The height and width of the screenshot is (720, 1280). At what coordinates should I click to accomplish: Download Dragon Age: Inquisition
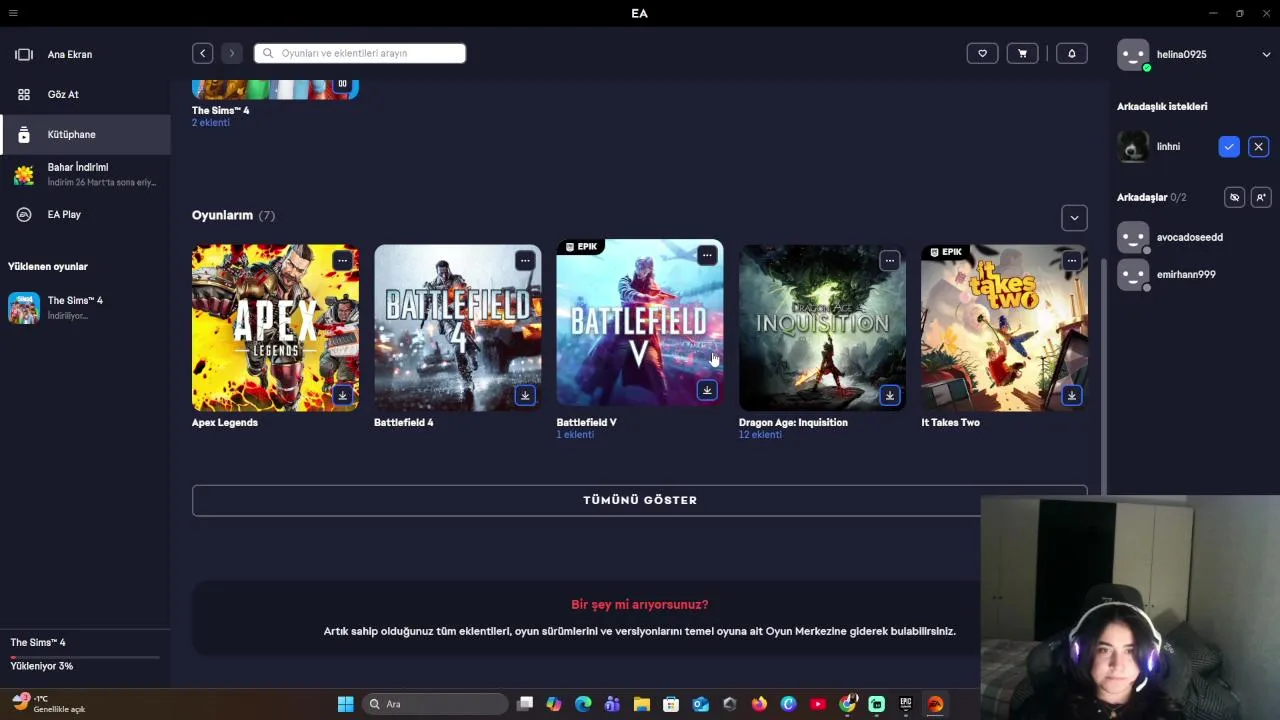[x=889, y=395]
